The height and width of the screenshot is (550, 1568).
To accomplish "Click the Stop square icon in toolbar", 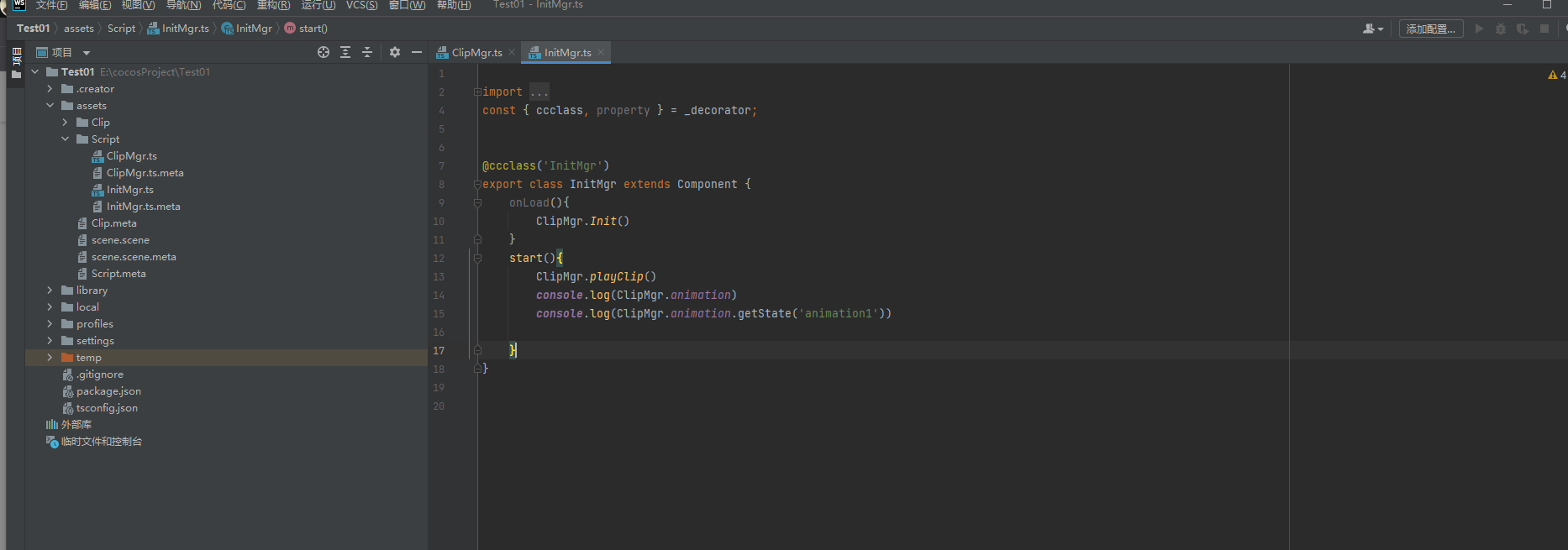I will (1544, 29).
